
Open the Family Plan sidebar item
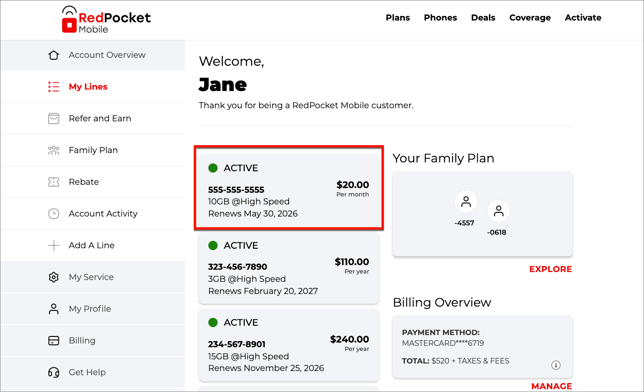(93, 150)
